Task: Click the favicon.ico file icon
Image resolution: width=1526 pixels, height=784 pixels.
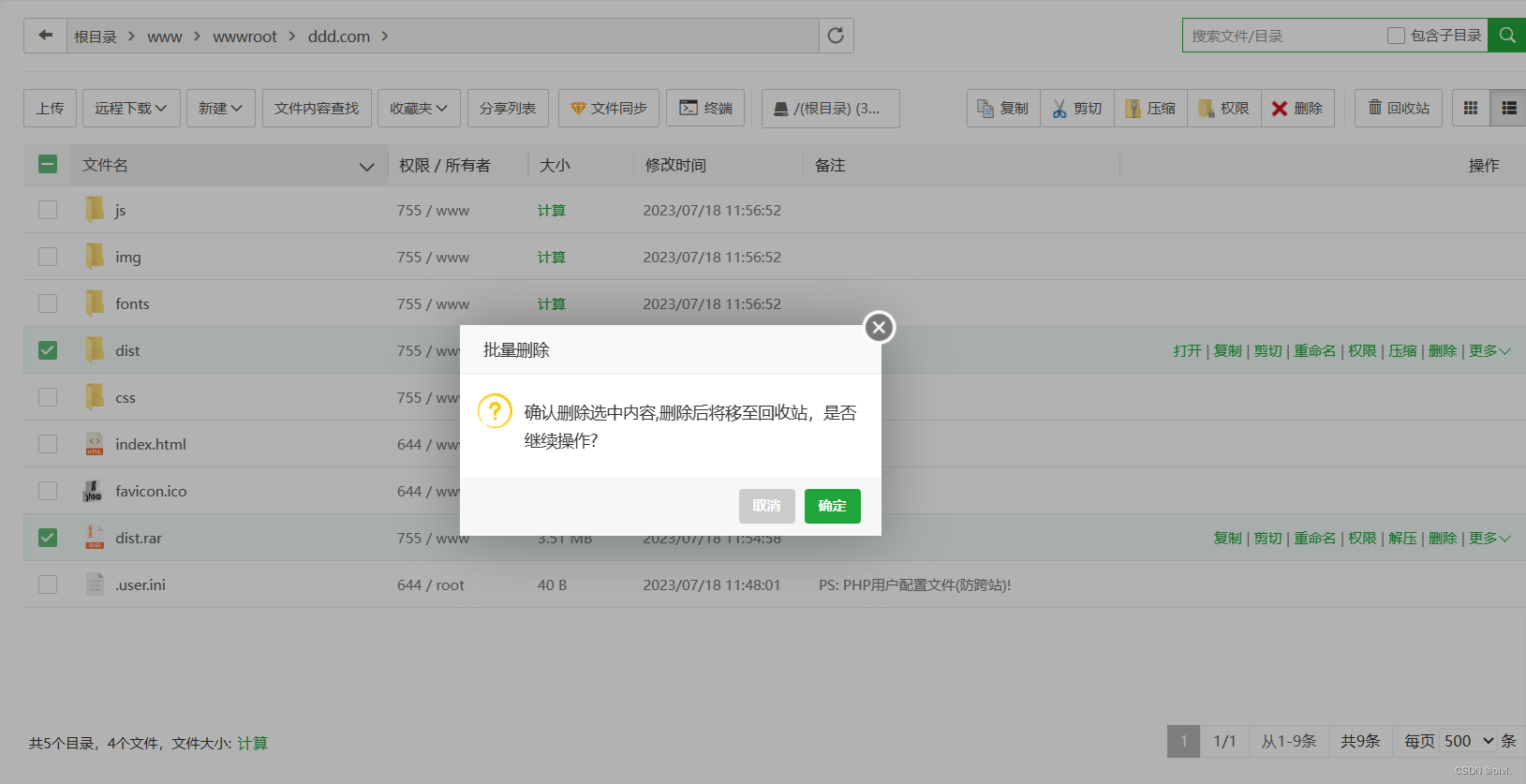Action: pos(94,491)
